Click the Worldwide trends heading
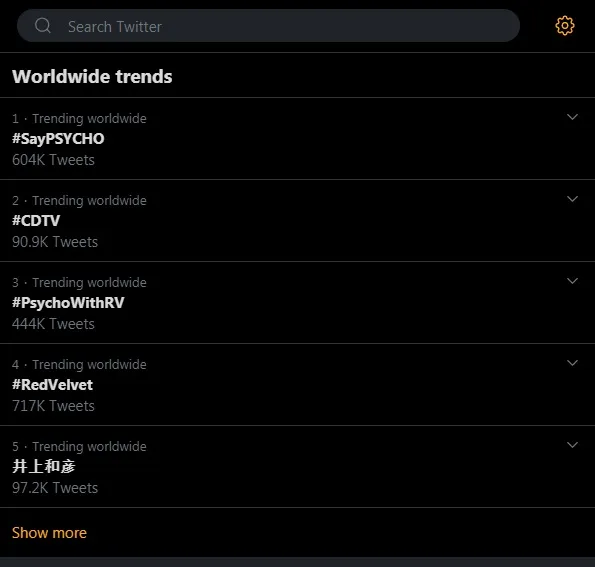 [92, 76]
